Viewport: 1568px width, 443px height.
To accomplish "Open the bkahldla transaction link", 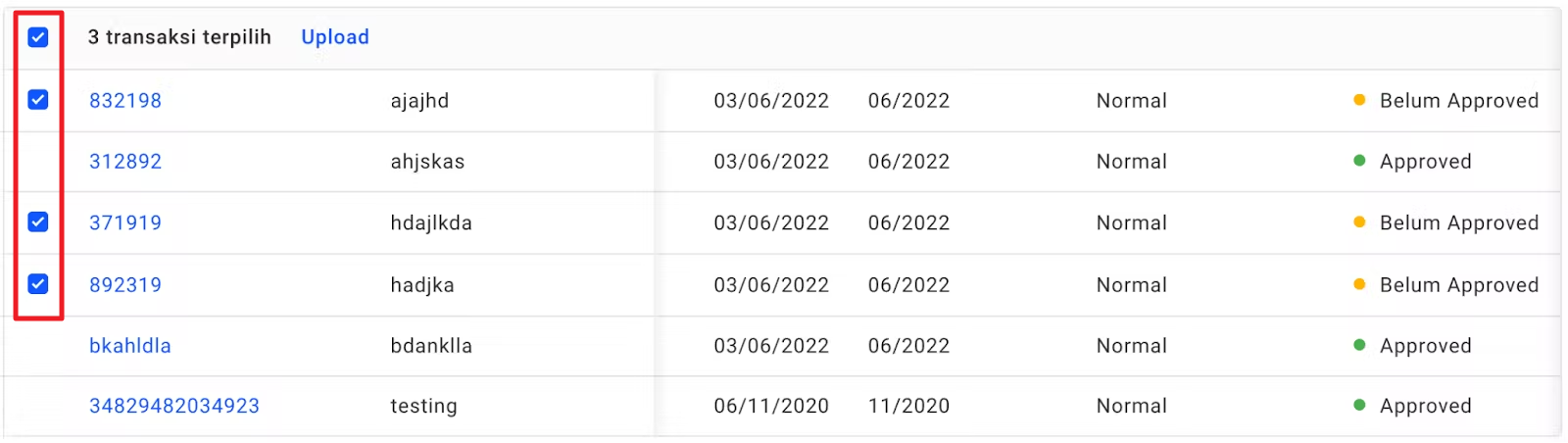I will pyautogui.click(x=130, y=346).
